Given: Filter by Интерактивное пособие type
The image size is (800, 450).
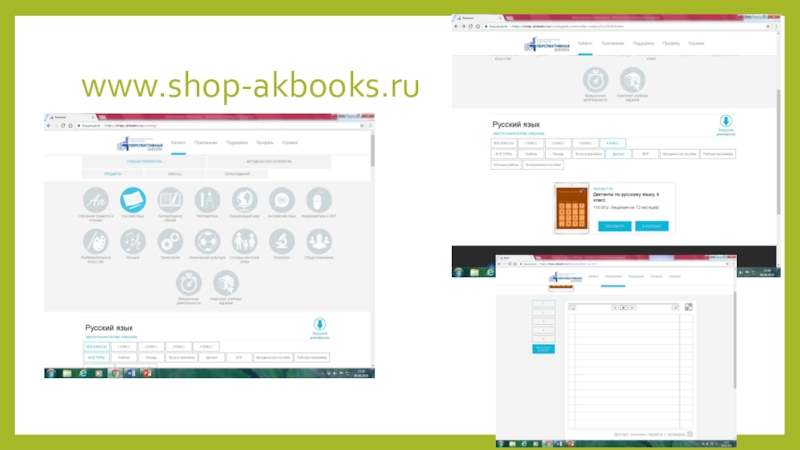Looking at the screenshot, I should tap(543, 165).
